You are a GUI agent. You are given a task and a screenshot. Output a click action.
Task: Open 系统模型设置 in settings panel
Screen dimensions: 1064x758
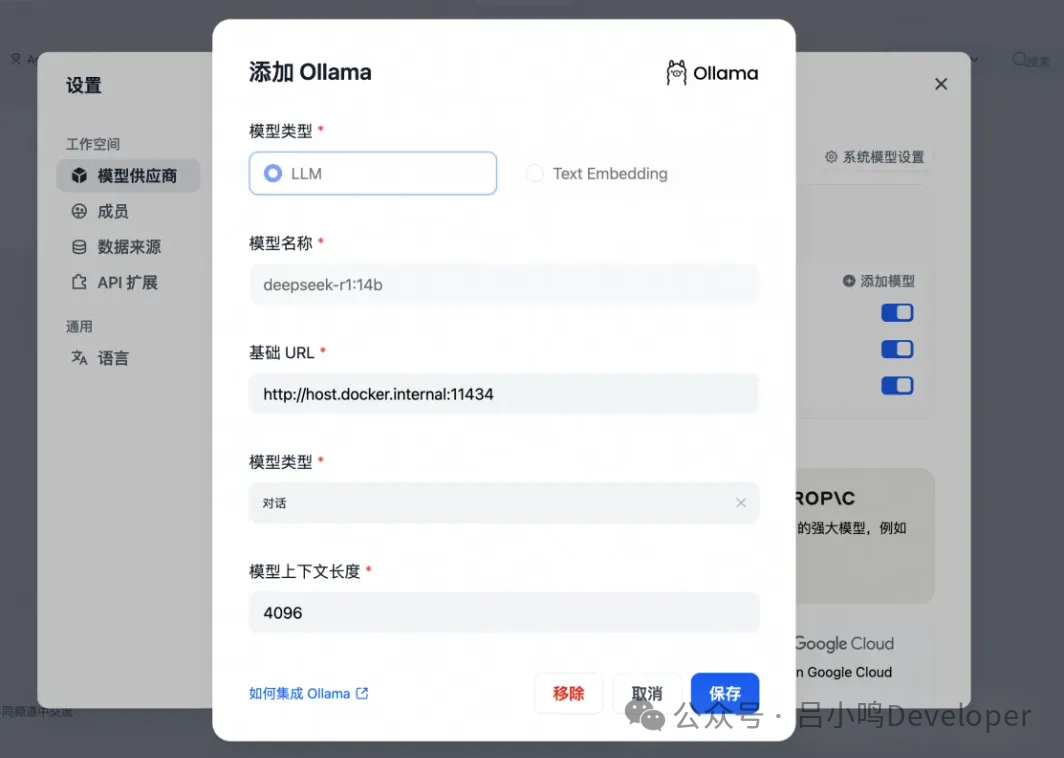click(x=875, y=157)
